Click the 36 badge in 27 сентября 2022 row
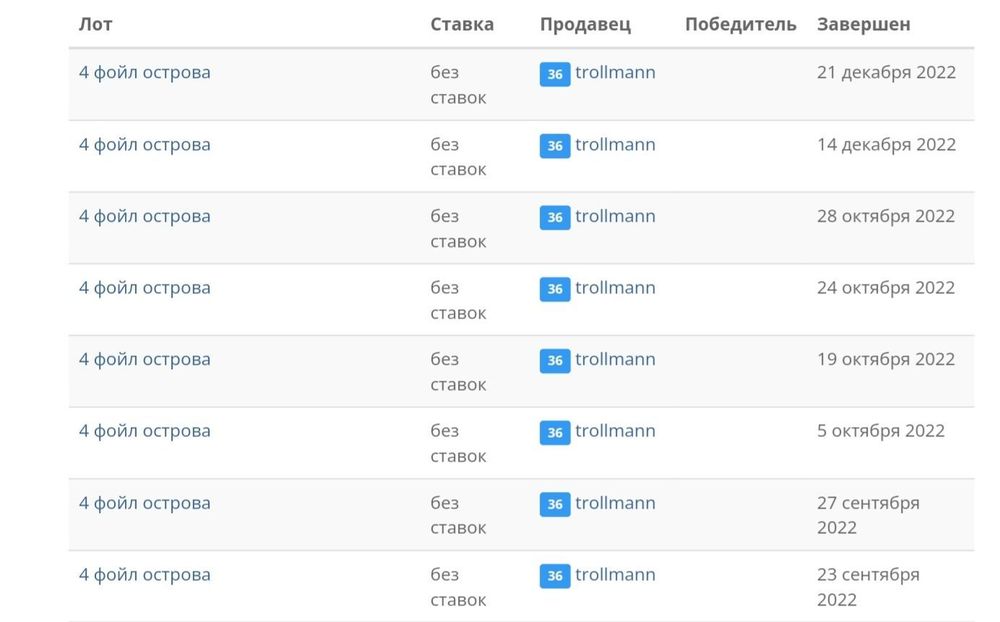 click(555, 504)
